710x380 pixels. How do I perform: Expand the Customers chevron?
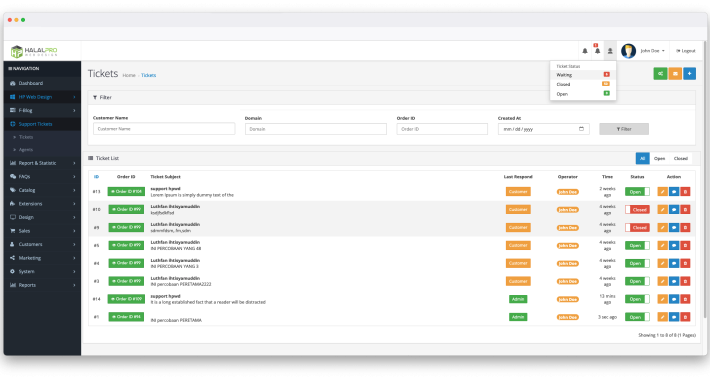coord(74,245)
